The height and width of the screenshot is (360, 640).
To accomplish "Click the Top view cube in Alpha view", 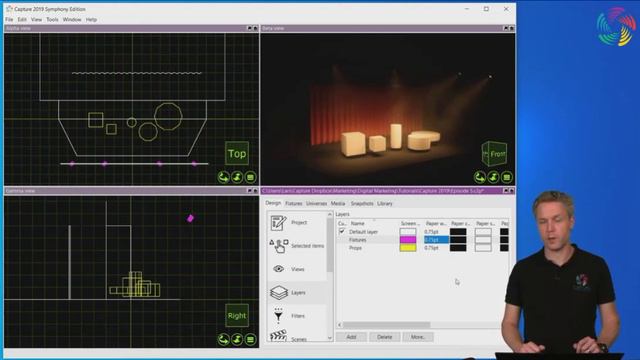I will pyautogui.click(x=237, y=153).
